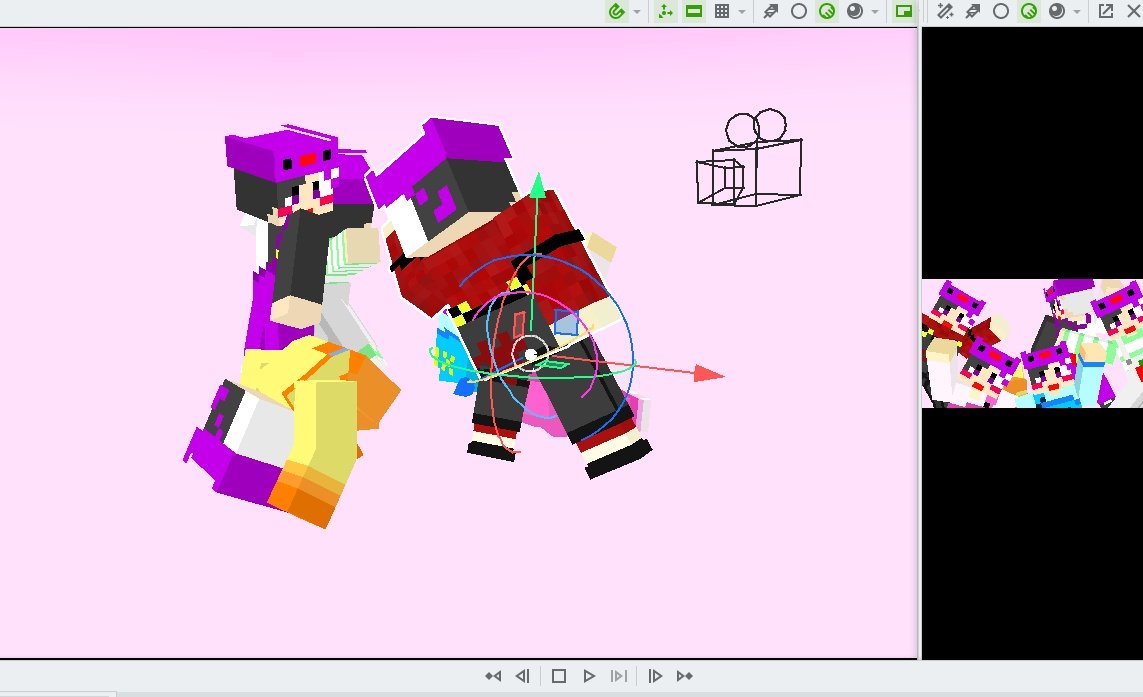
Task: Open shading dropdown in camera preview toolbar
Action: tap(1077, 12)
